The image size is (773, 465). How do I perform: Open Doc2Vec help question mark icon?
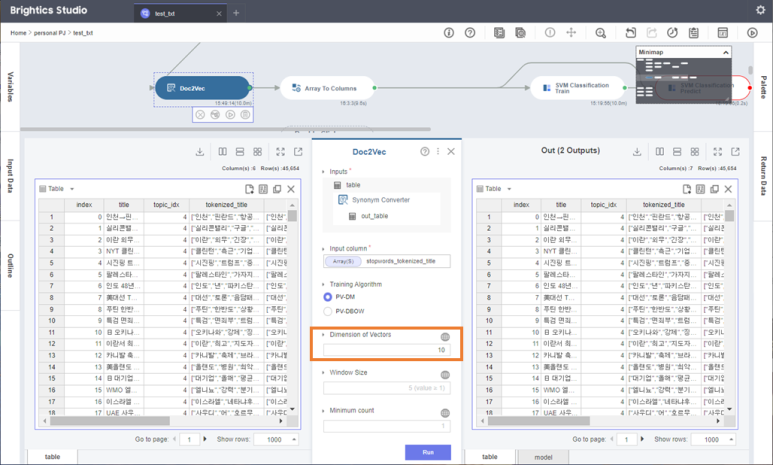pyautogui.click(x=424, y=151)
